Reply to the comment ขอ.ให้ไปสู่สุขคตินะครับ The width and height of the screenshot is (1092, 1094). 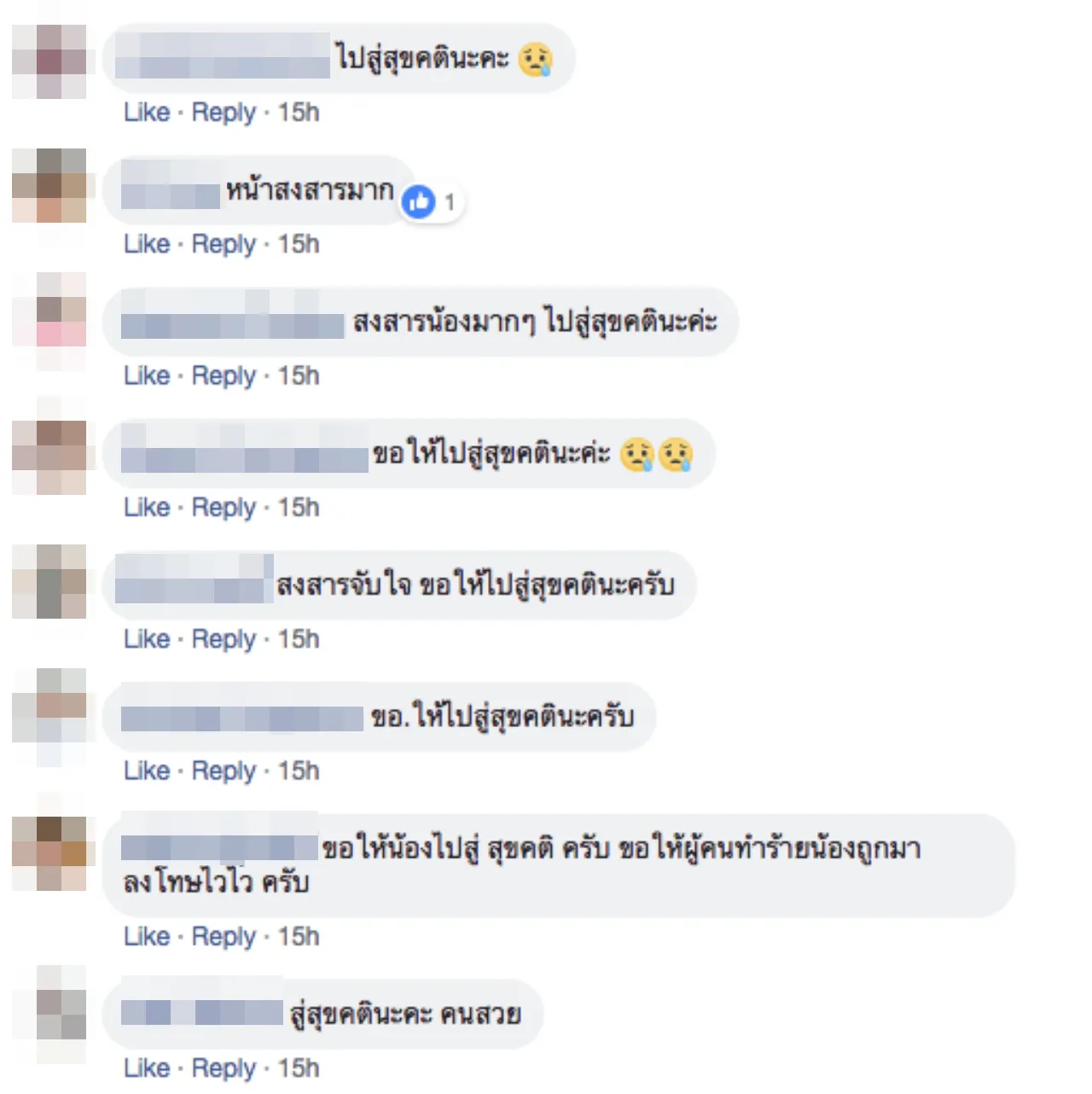(x=224, y=771)
